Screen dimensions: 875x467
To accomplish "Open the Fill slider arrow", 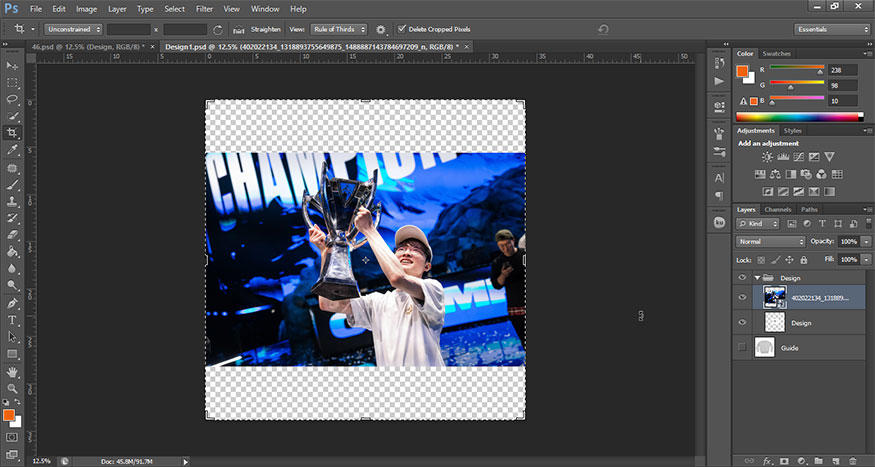I will (x=866, y=259).
